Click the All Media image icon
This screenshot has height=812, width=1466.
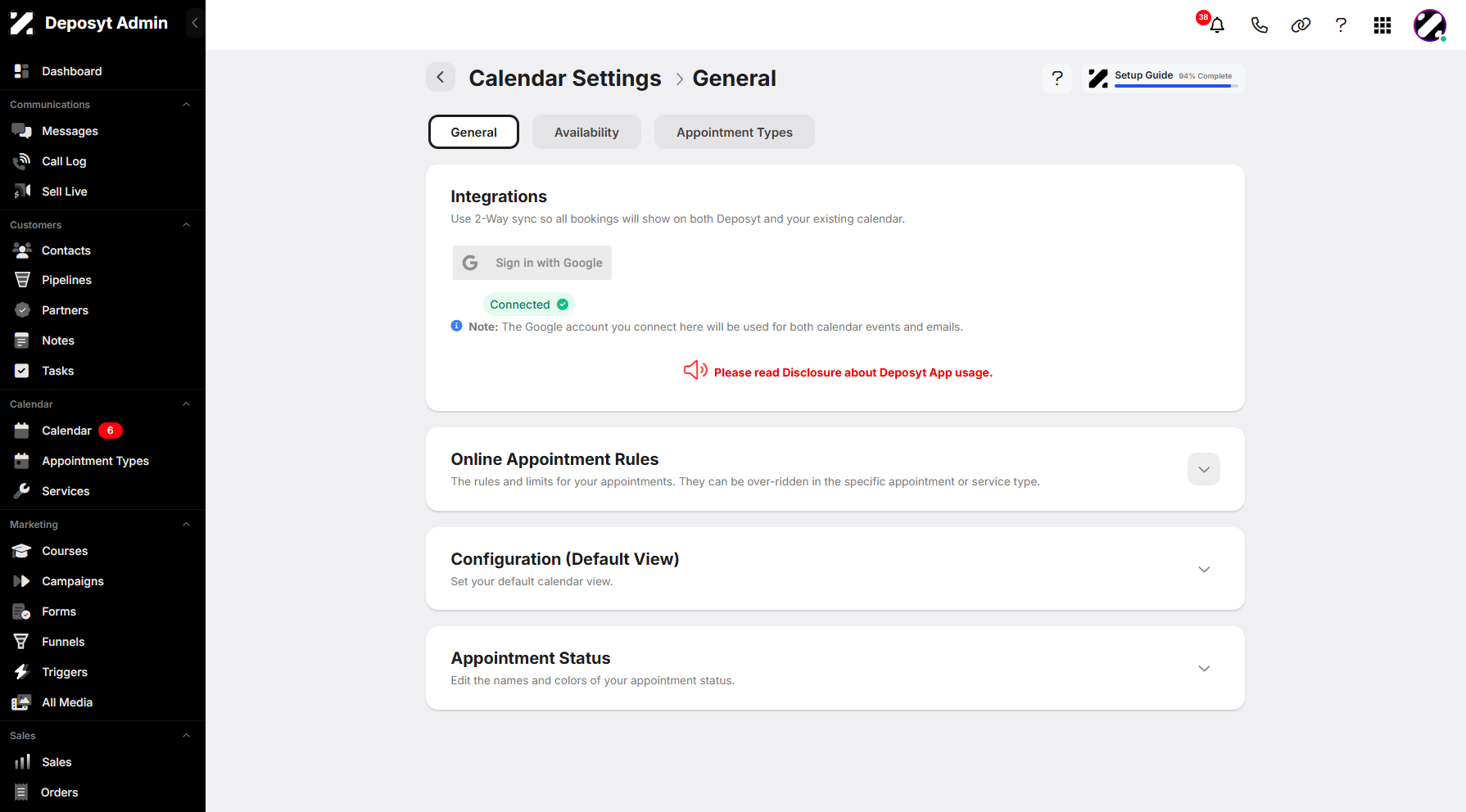tap(22, 702)
